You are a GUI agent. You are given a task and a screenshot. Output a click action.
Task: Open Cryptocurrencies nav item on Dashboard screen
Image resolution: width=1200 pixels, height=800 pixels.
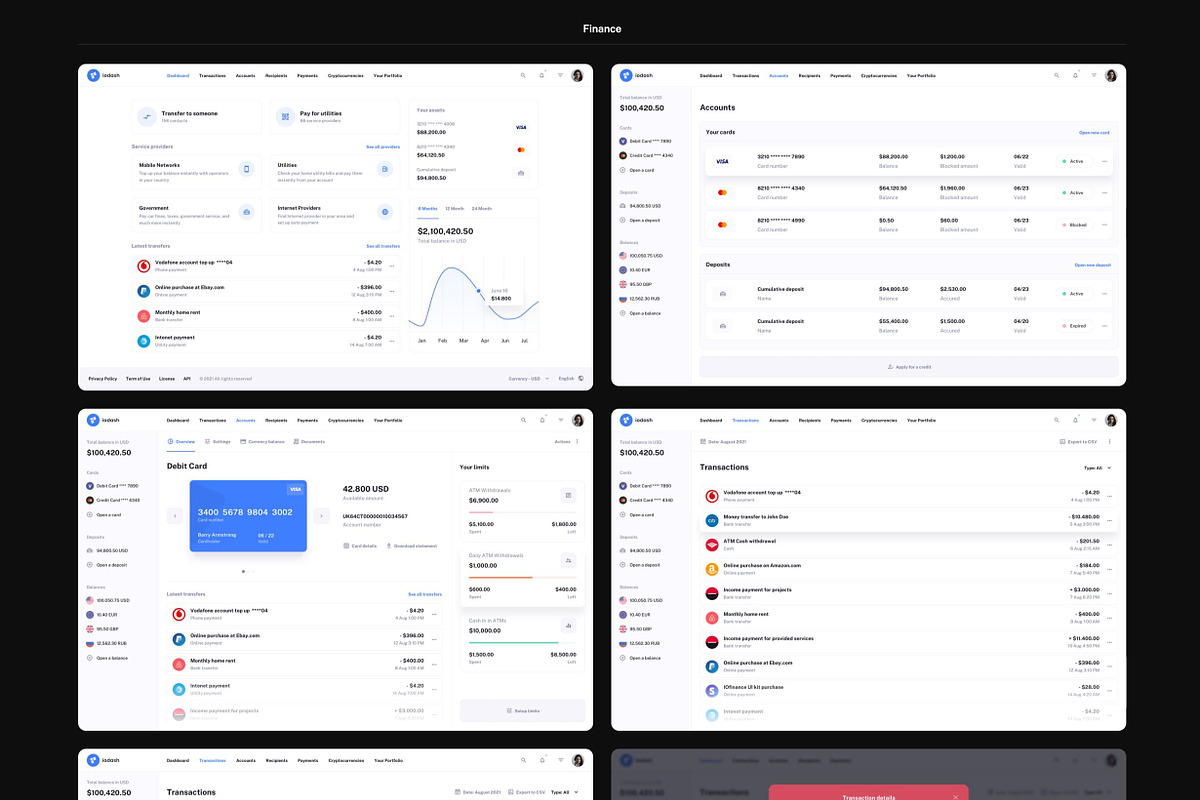[346, 75]
